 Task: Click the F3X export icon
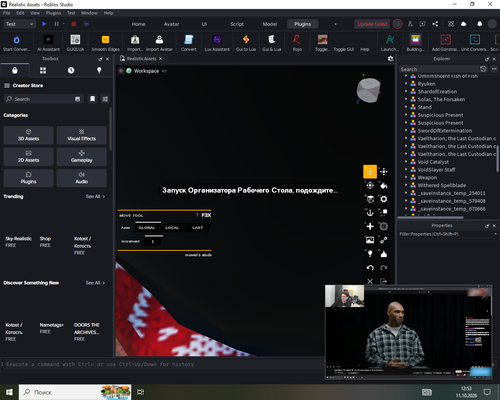(384, 281)
